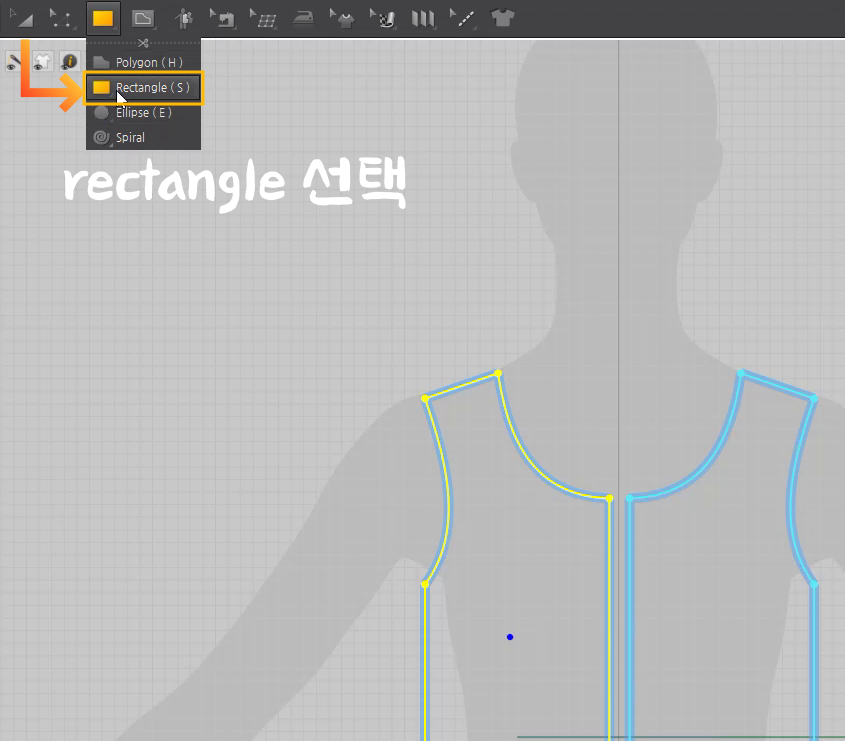Choose Spiral from the dropdown
The image size is (845, 741).
point(143,137)
